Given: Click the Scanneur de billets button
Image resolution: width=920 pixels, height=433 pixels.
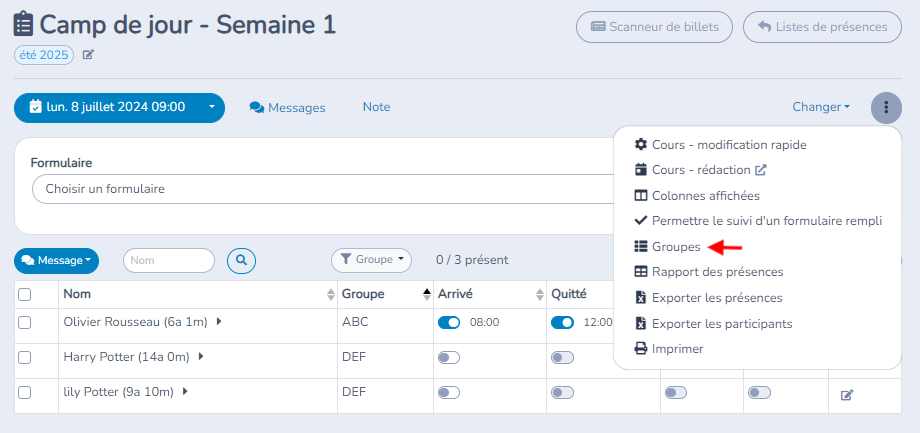Looking at the screenshot, I should [654, 27].
